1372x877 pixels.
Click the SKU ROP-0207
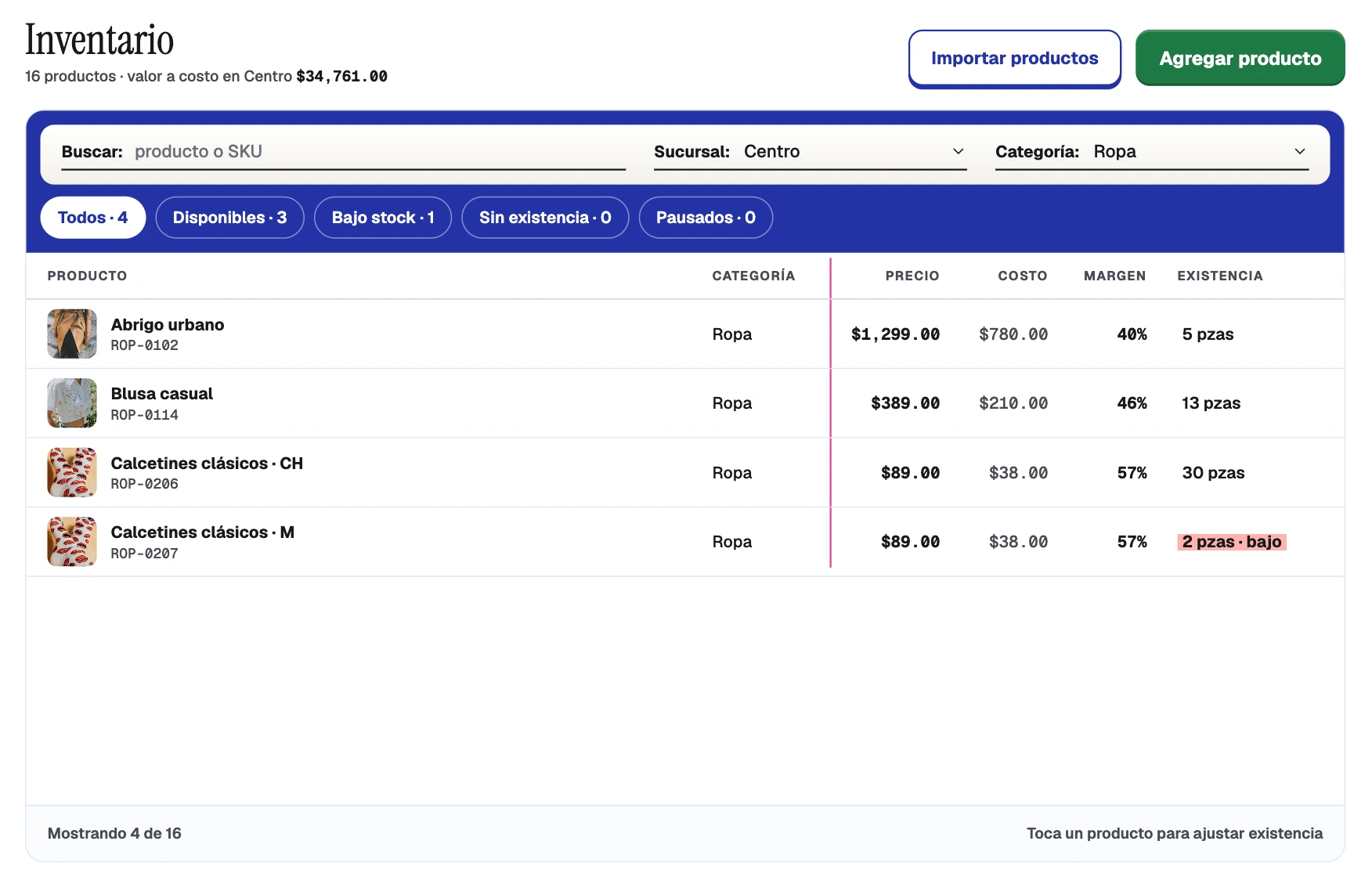pyautogui.click(x=145, y=554)
